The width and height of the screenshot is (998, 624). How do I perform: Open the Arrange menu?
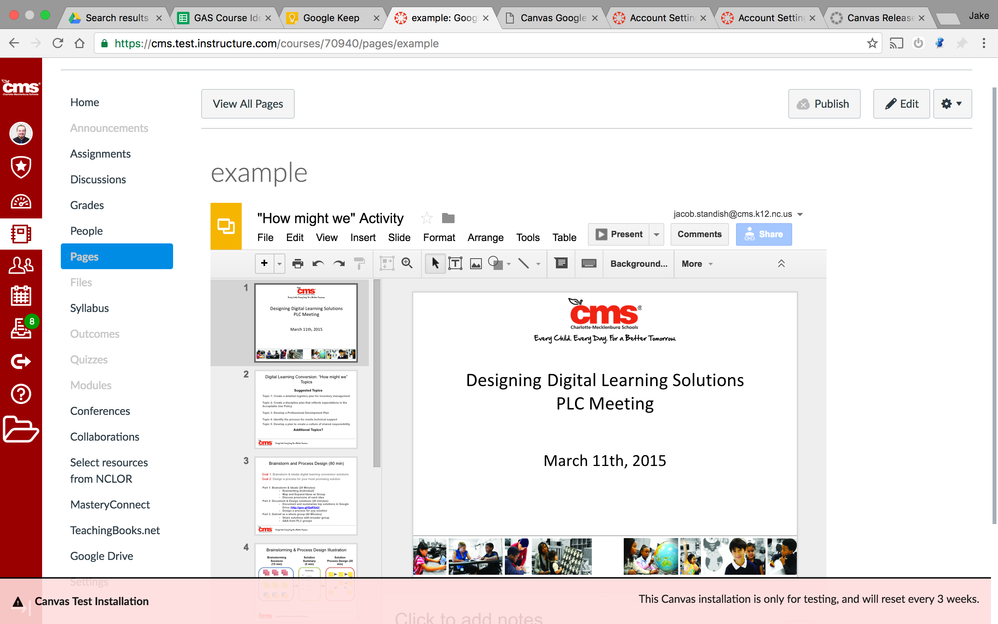pos(486,238)
